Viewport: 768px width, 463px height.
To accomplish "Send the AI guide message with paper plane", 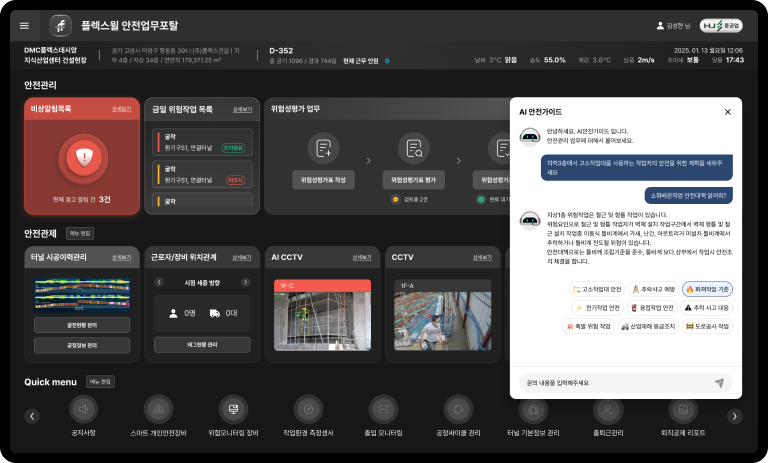I will 719,383.
